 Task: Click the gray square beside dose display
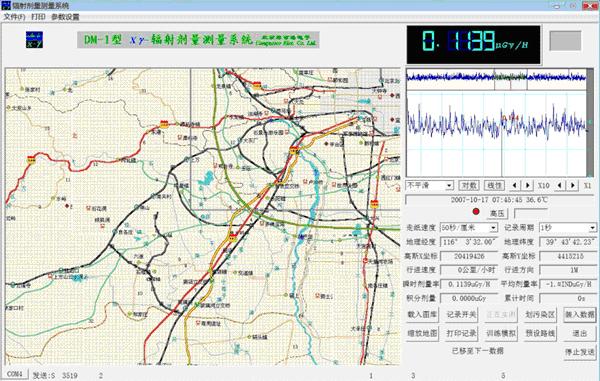[x=565, y=41]
